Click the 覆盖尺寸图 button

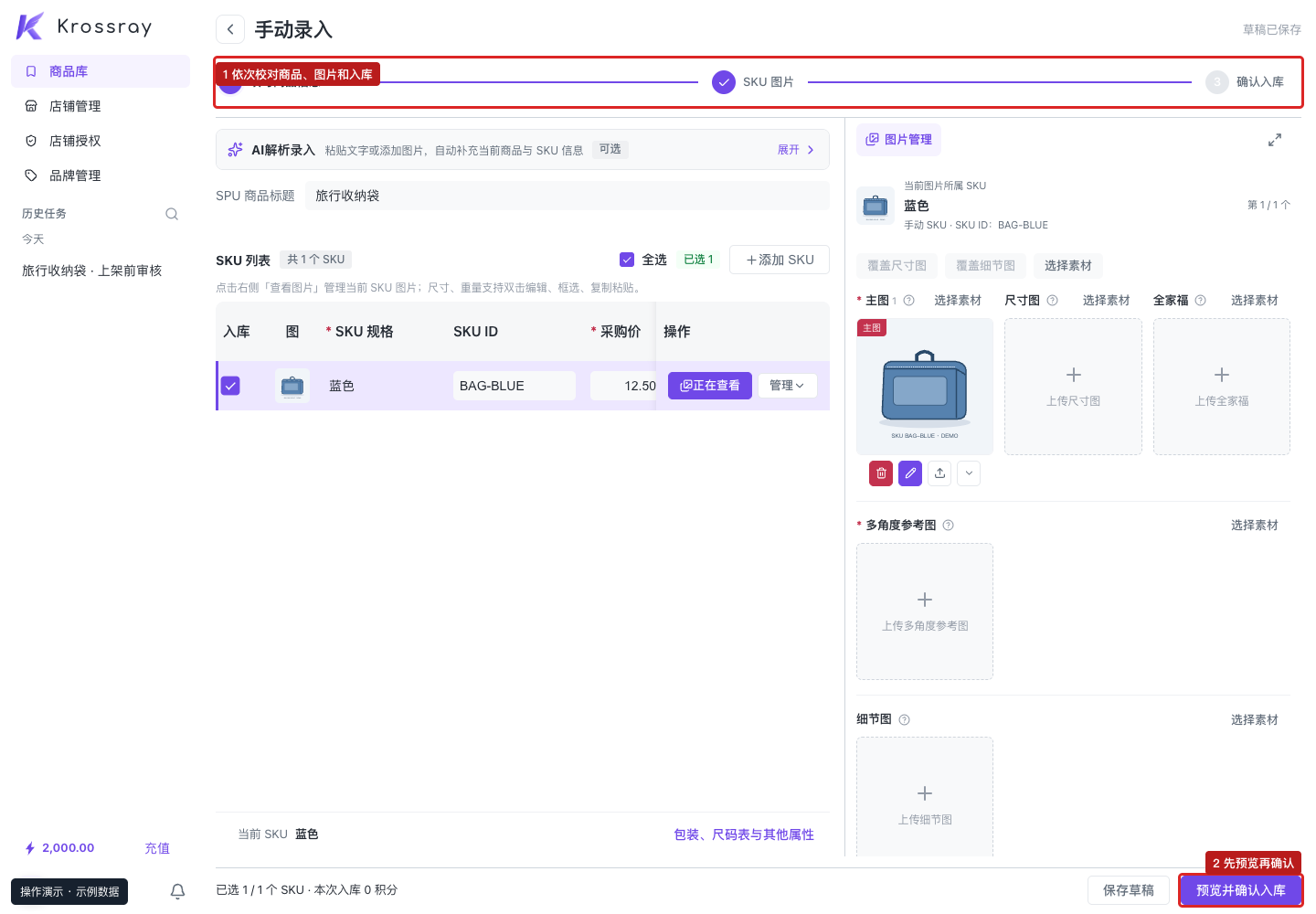click(x=897, y=266)
